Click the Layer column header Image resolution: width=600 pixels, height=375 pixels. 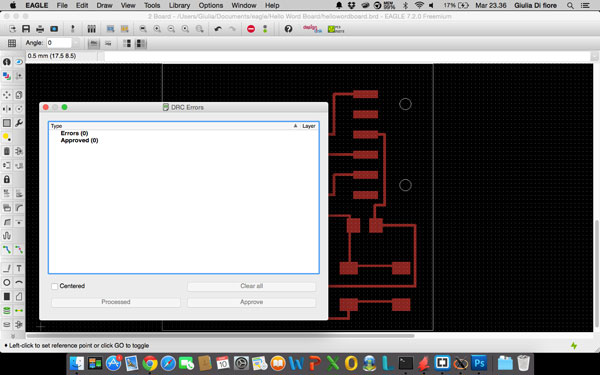309,126
